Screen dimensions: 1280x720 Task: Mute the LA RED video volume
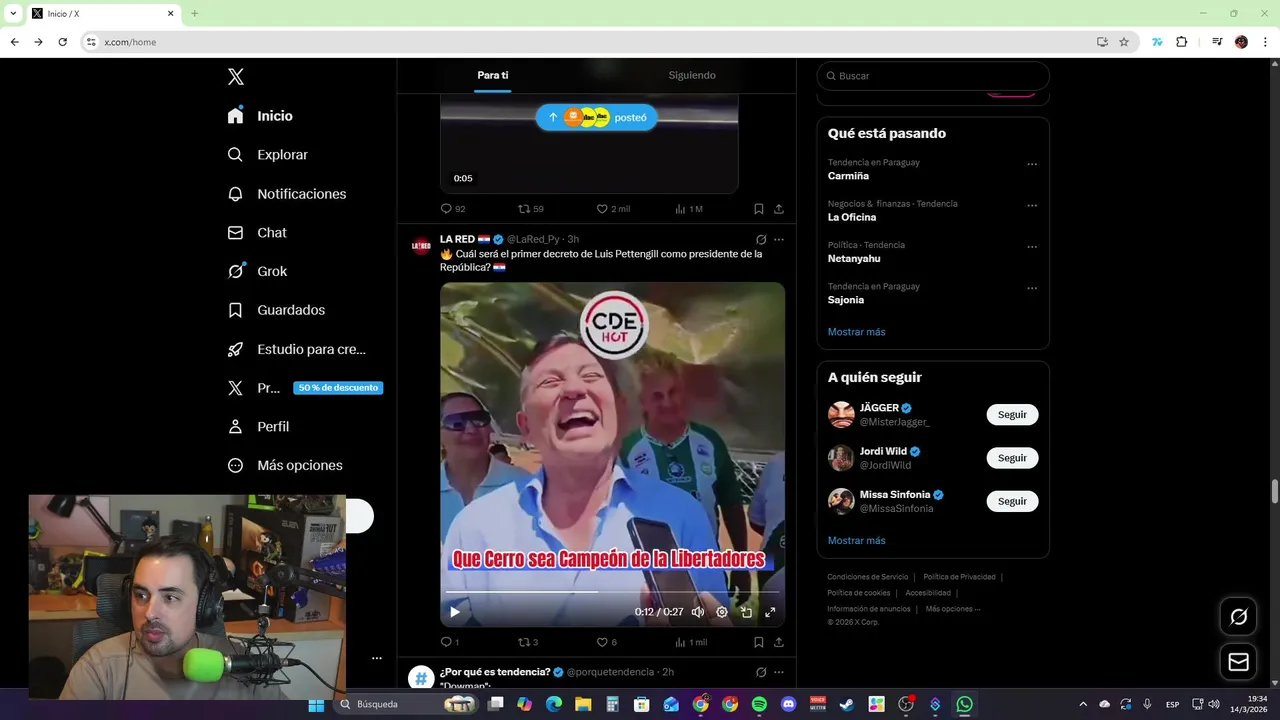[x=698, y=612]
